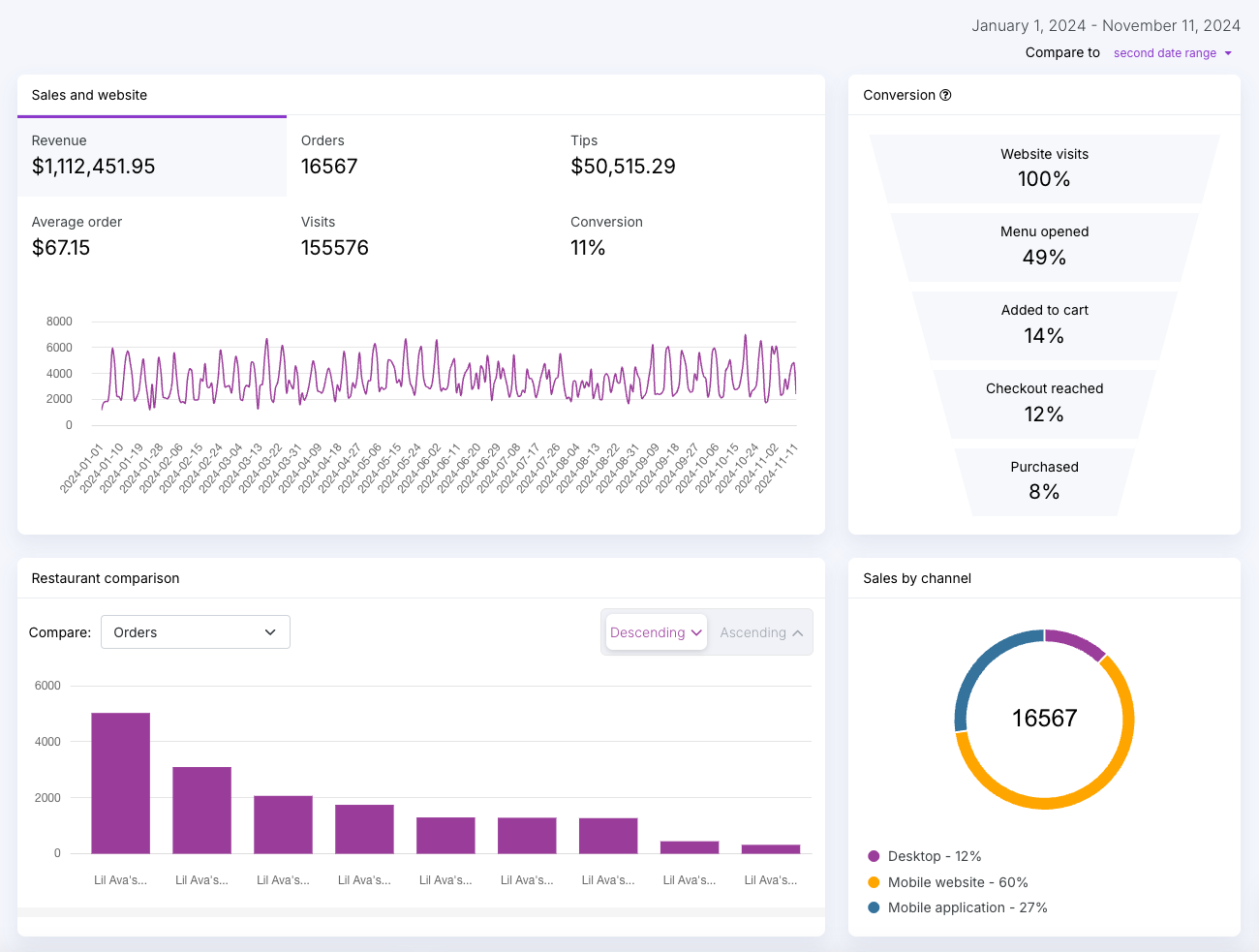This screenshot has height=952, width=1259.
Task: Switch chart to the Tips metric
Action: pos(691,156)
